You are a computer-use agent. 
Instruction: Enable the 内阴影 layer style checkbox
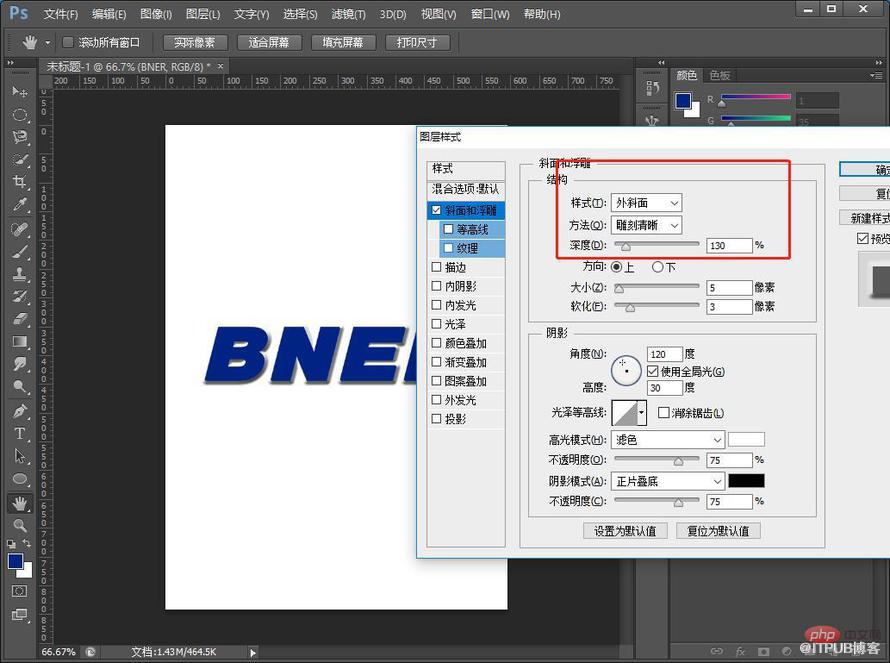pos(436,286)
